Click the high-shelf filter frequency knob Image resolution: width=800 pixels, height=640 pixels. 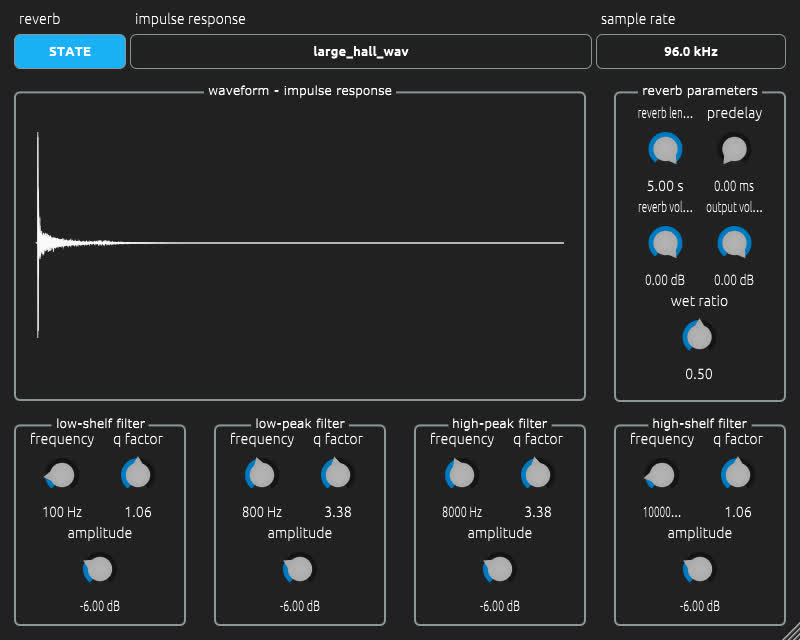click(661, 475)
